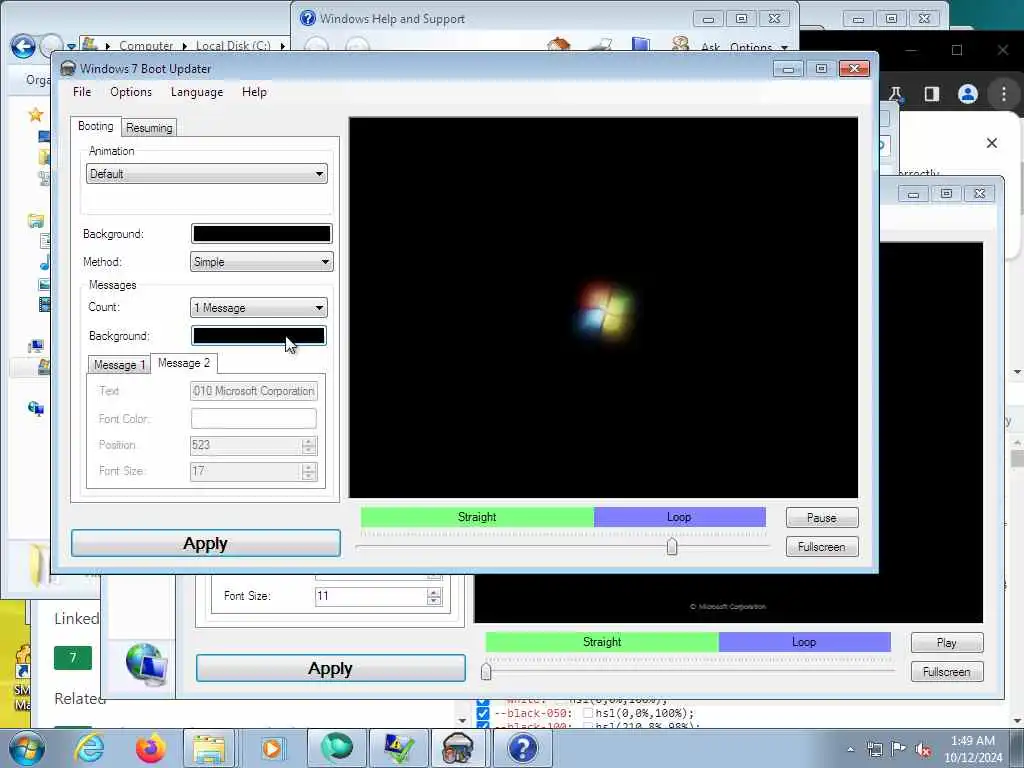Open the Language menu
The width and height of the screenshot is (1024, 768).
pyautogui.click(x=197, y=92)
